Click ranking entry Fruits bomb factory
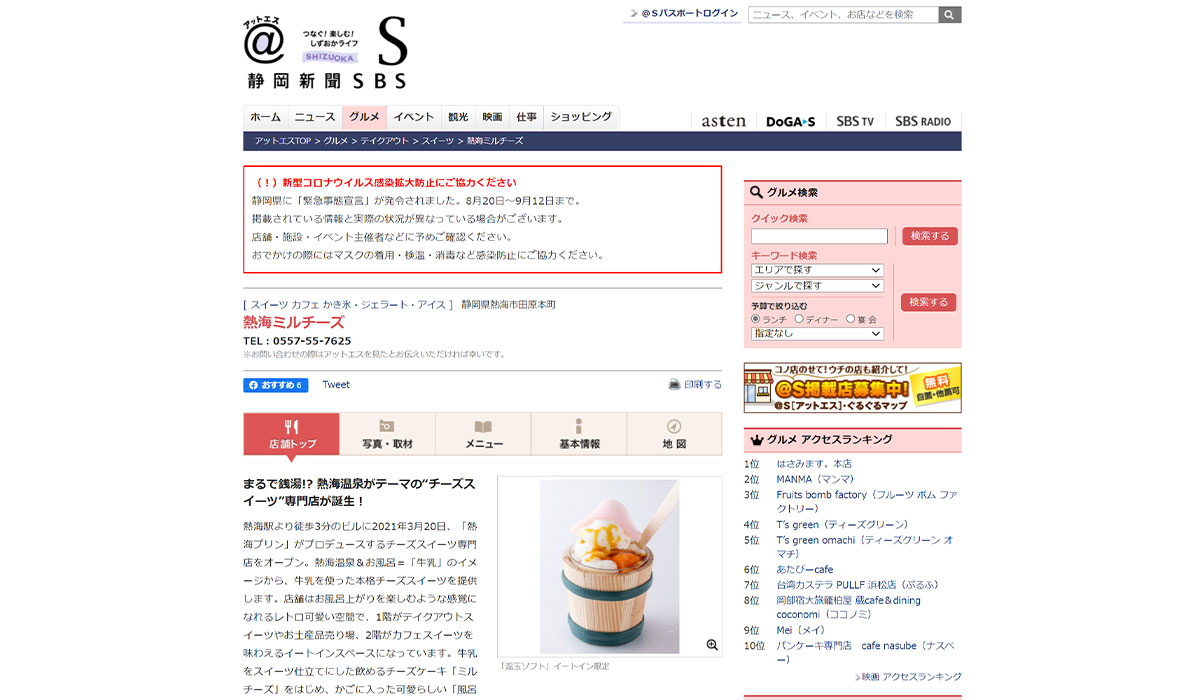Image resolution: width=1200 pixels, height=700 pixels. pos(867,501)
